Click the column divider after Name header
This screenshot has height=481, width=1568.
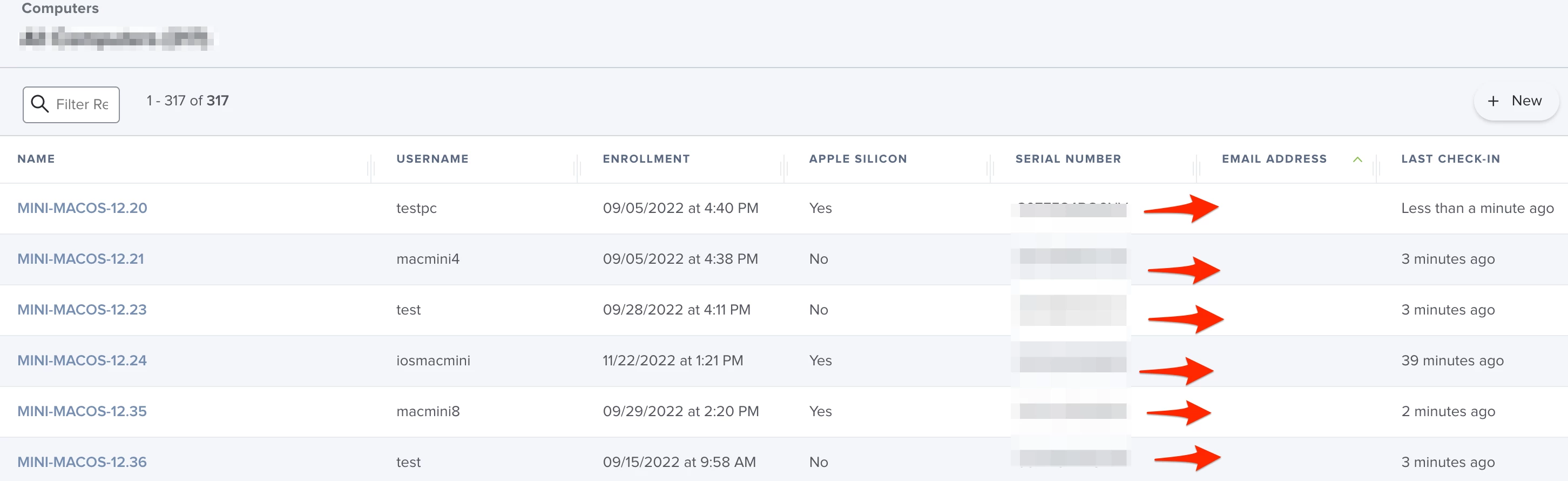coord(370,167)
